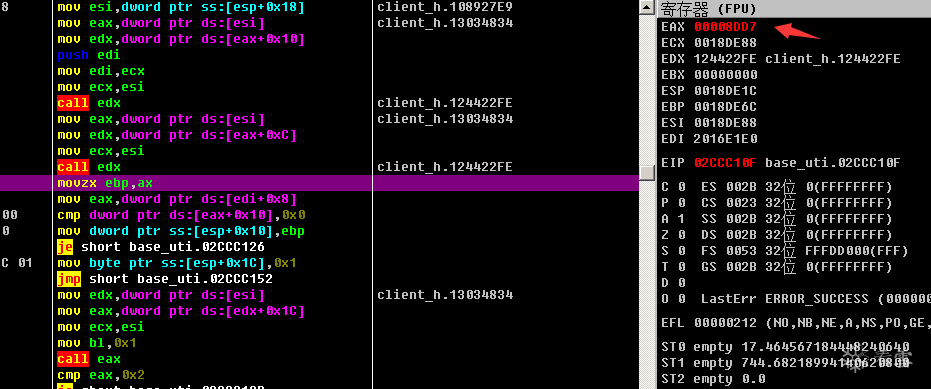
Task: Select the mov eax,dword ptr ds:[edx+0x1C] line
Action: pyautogui.click(x=181, y=311)
